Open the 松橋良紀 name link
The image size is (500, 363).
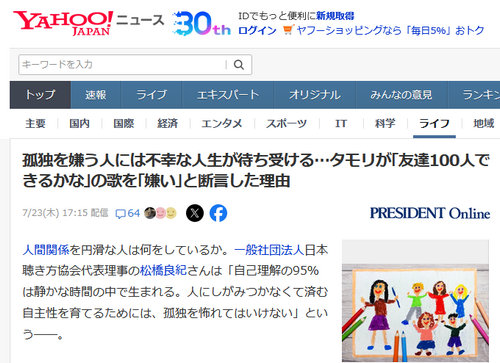point(163,270)
